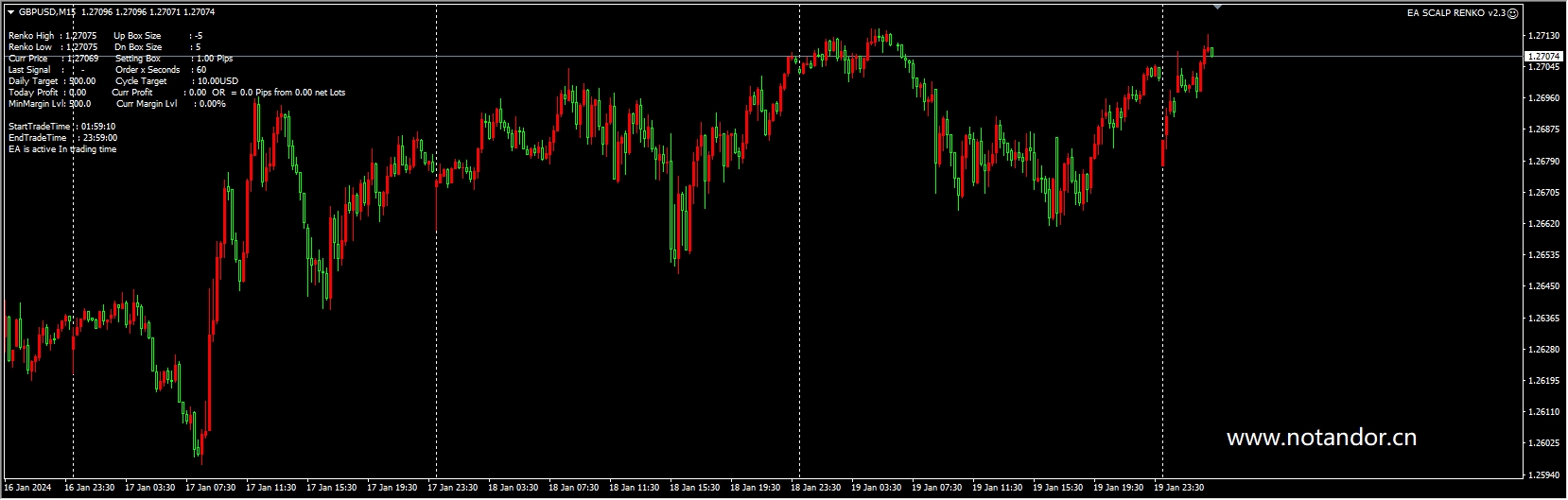Click the 17 Jan 15:30 time label
Image resolution: width=1568 pixels, height=500 pixels.
tap(332, 488)
